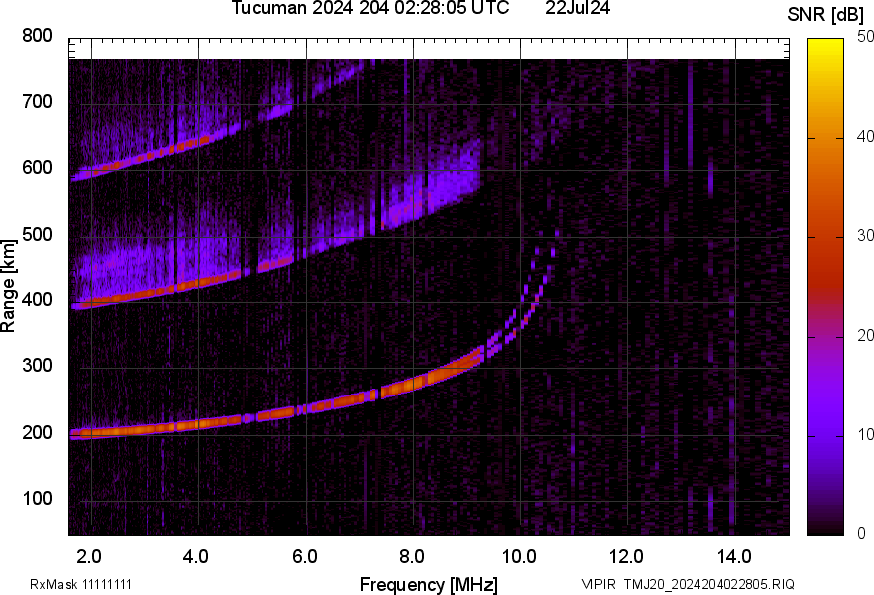Click the colorbar value '40'

tap(865, 137)
